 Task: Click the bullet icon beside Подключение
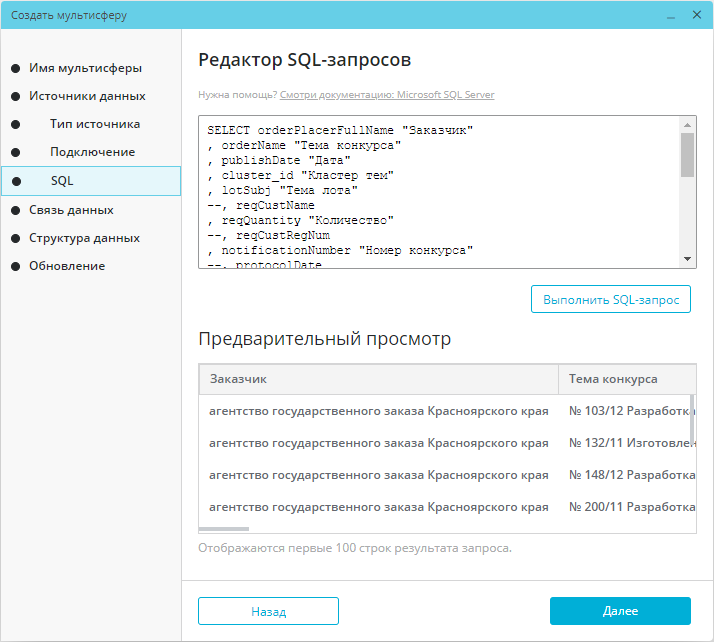(x=15, y=153)
